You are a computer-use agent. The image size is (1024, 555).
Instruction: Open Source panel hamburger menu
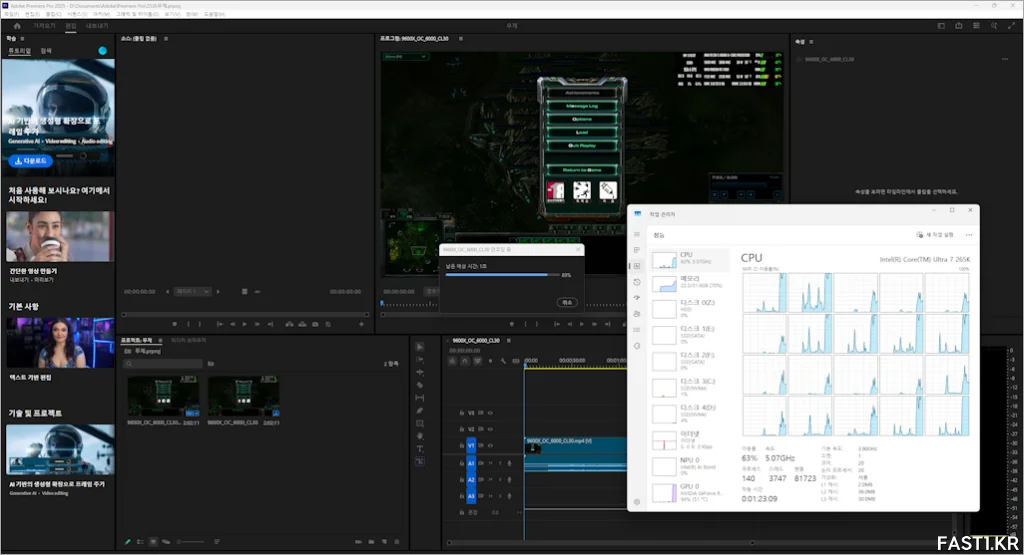pyautogui.click(x=166, y=39)
